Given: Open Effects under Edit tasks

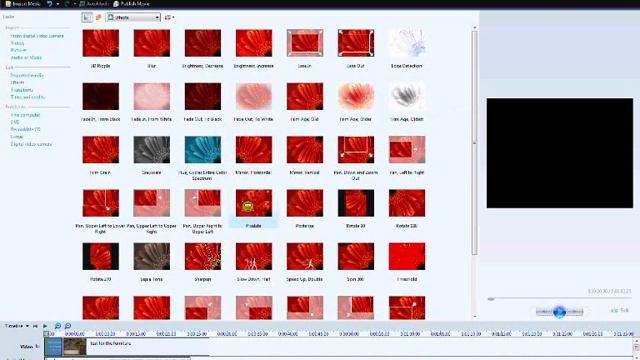Looking at the screenshot, I should click(17, 82).
